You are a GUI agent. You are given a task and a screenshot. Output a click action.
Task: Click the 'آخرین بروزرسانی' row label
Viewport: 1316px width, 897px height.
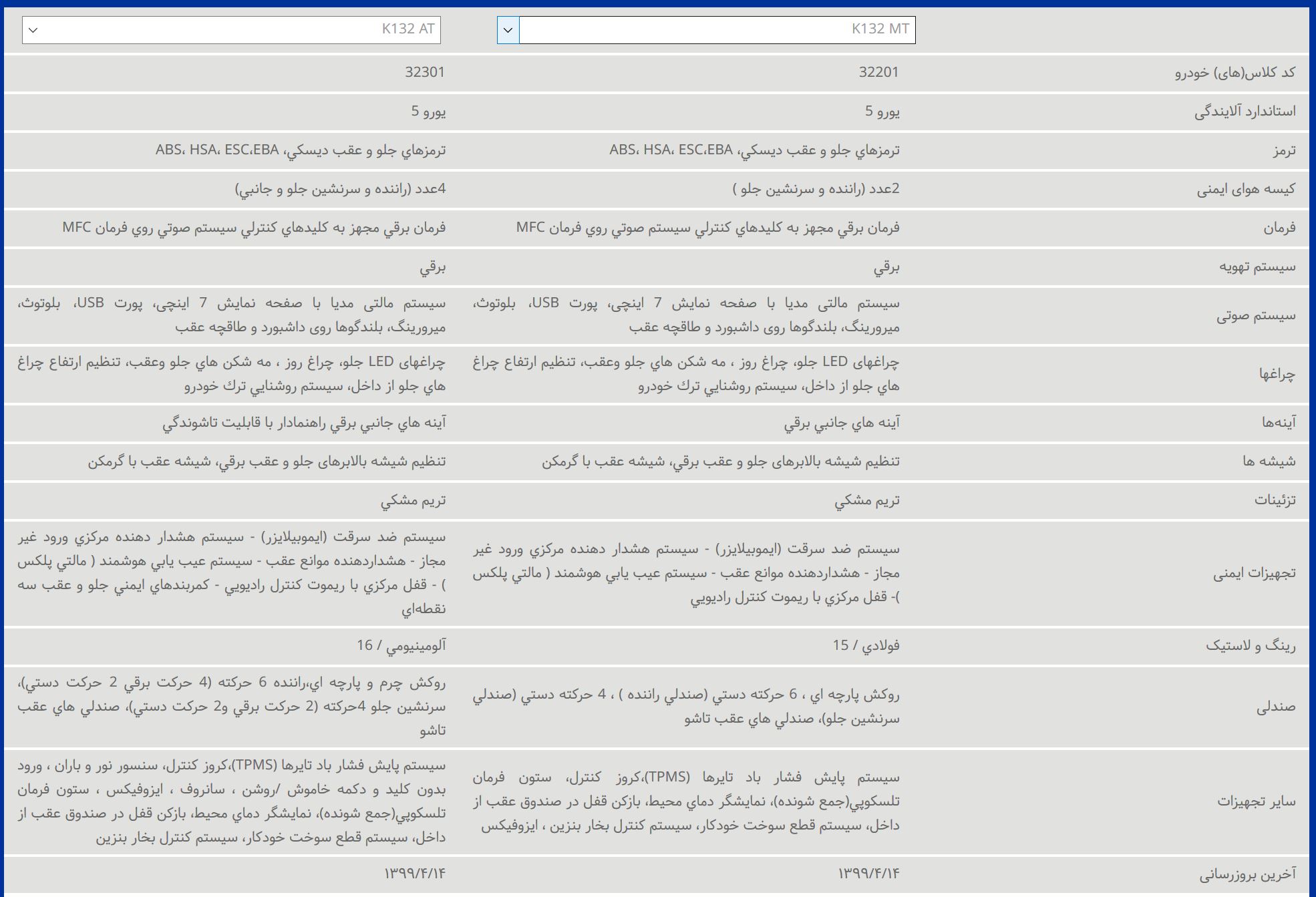[x=1247, y=874]
